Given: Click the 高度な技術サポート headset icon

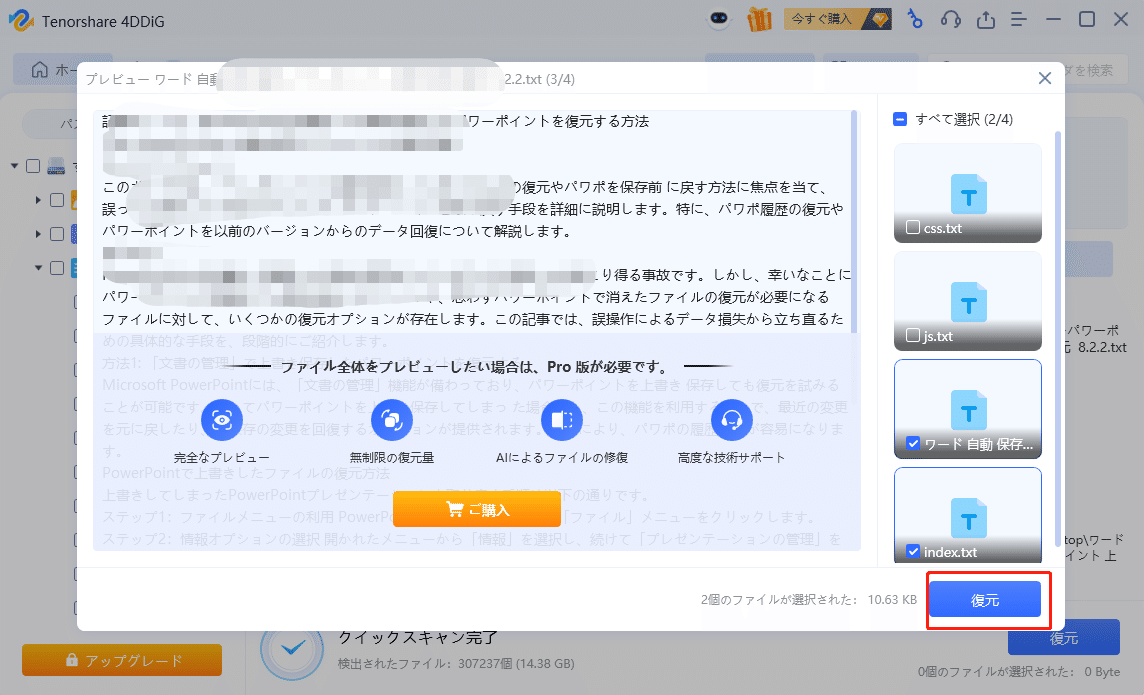Looking at the screenshot, I should [x=732, y=419].
